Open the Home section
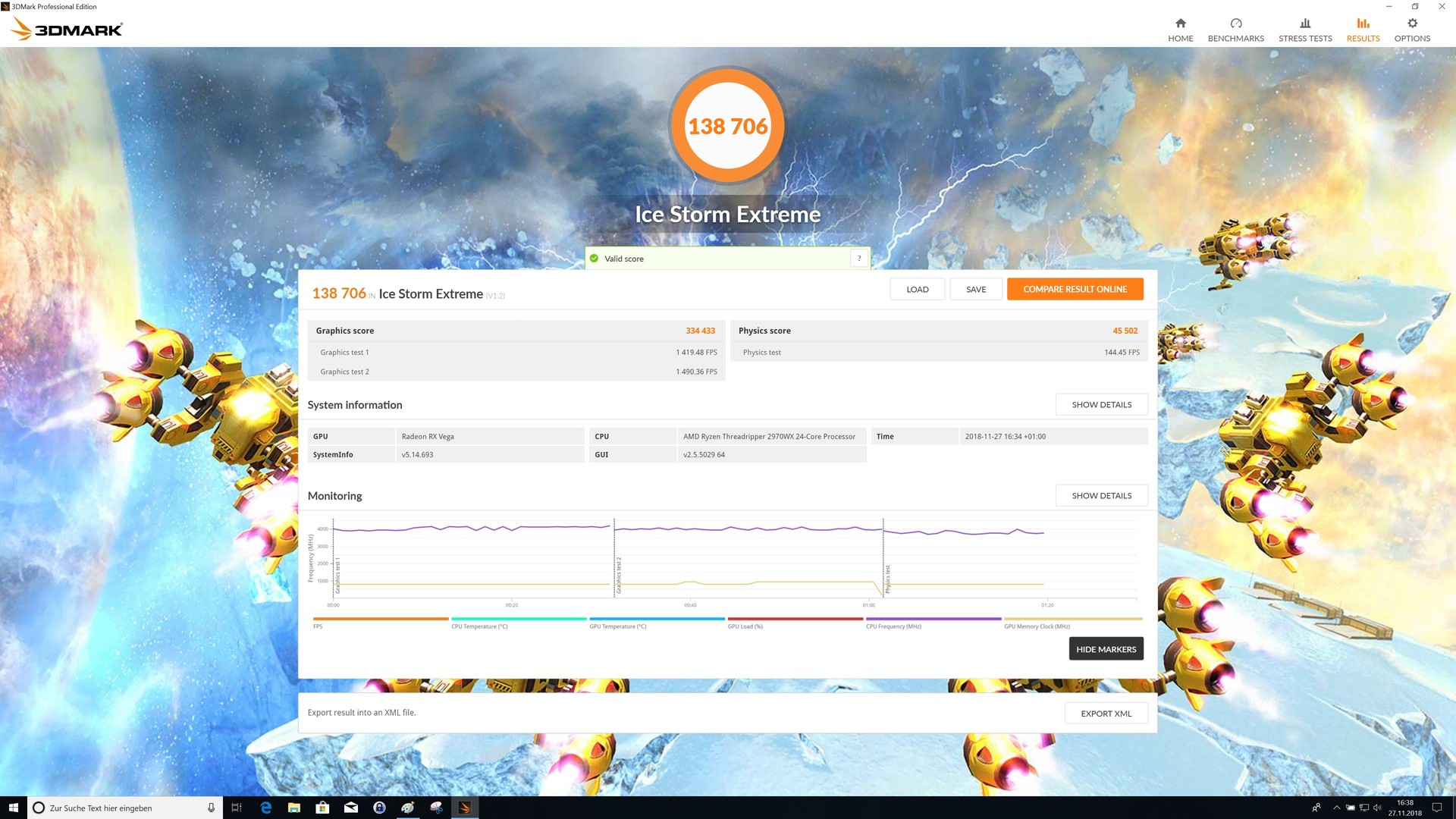Screen dimensions: 1456x819 tap(1180, 30)
